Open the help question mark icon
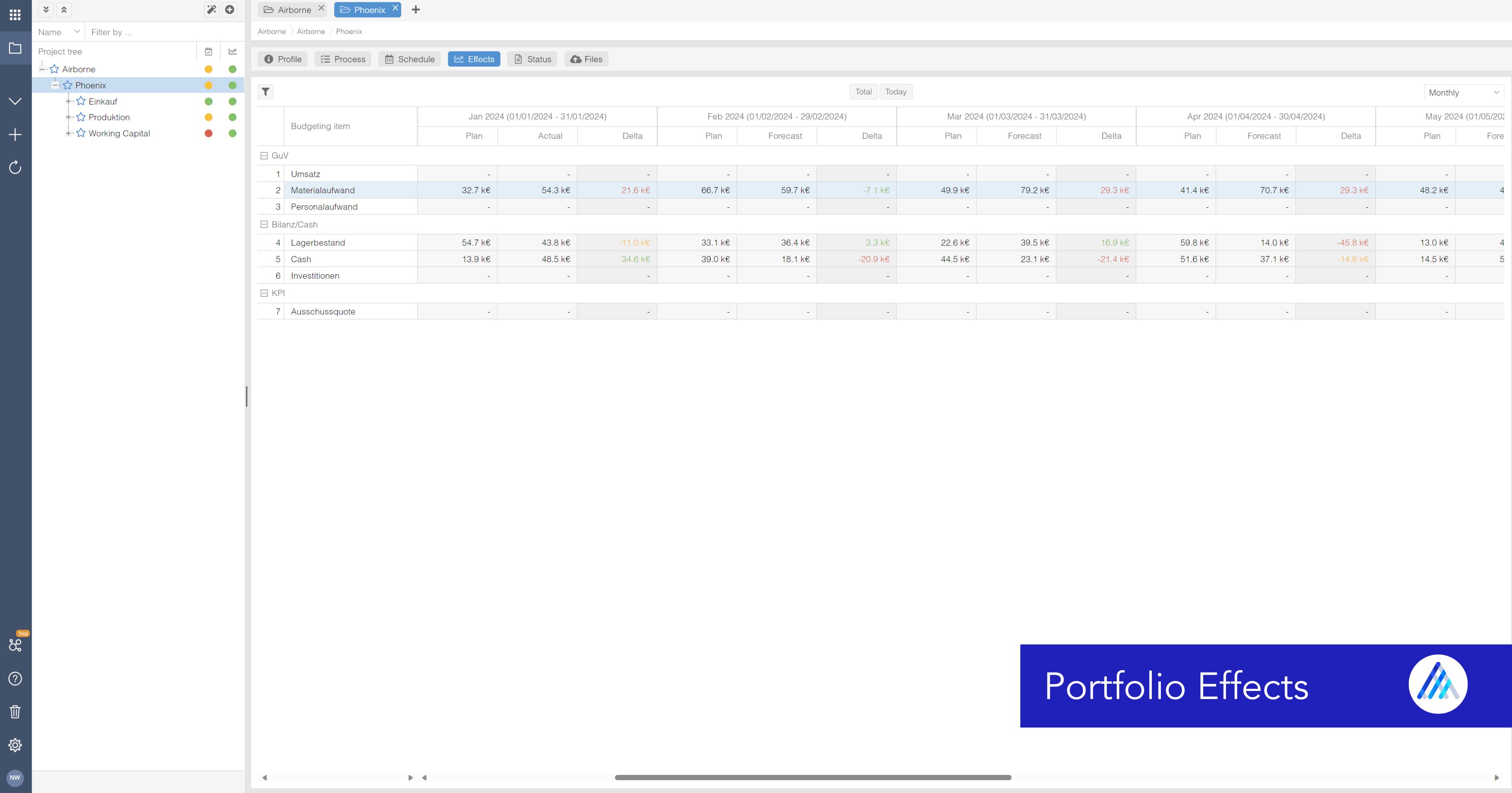Screen dimensions: 1512x793 tap(15, 679)
